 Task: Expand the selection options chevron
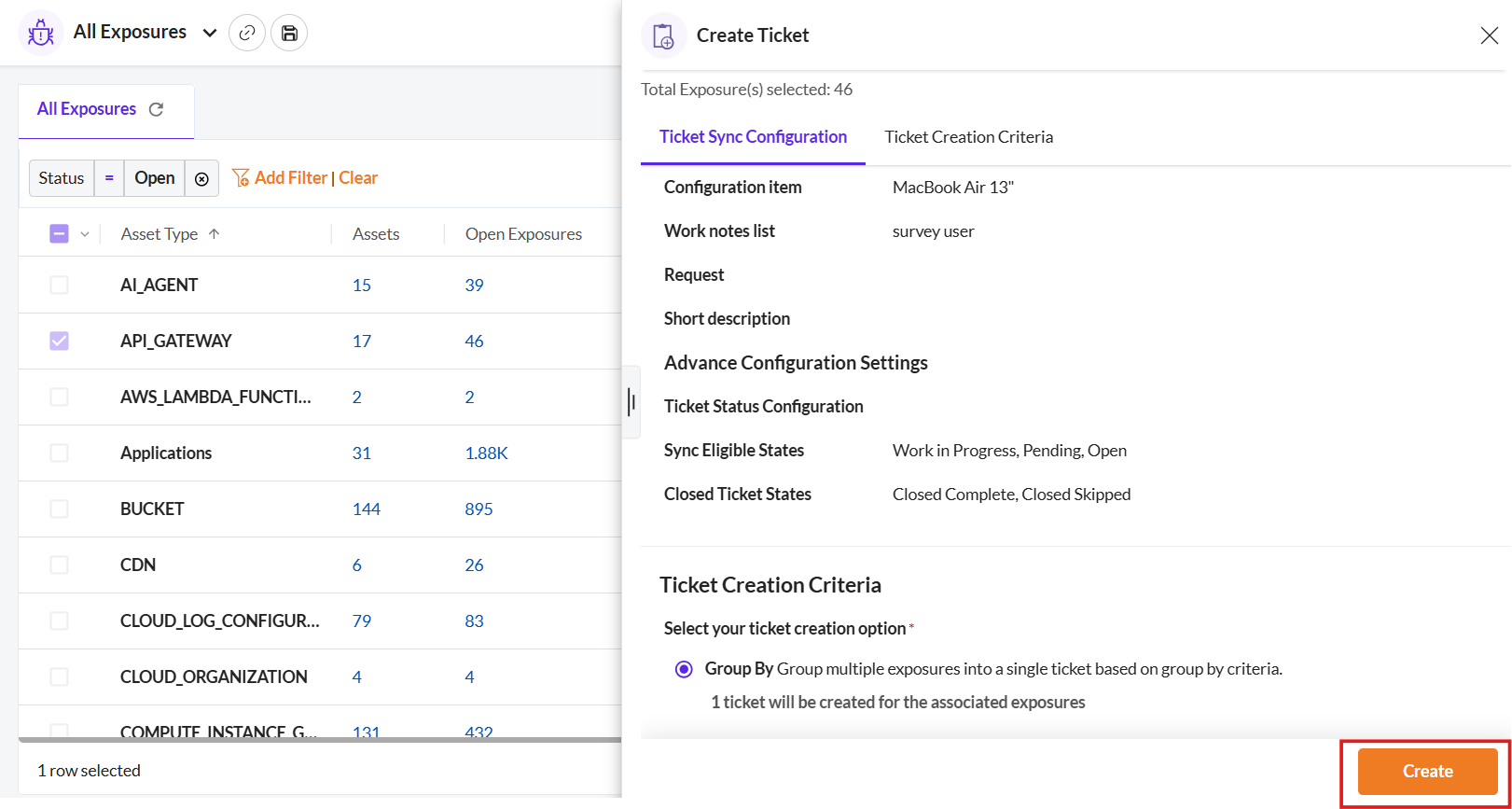(x=85, y=234)
